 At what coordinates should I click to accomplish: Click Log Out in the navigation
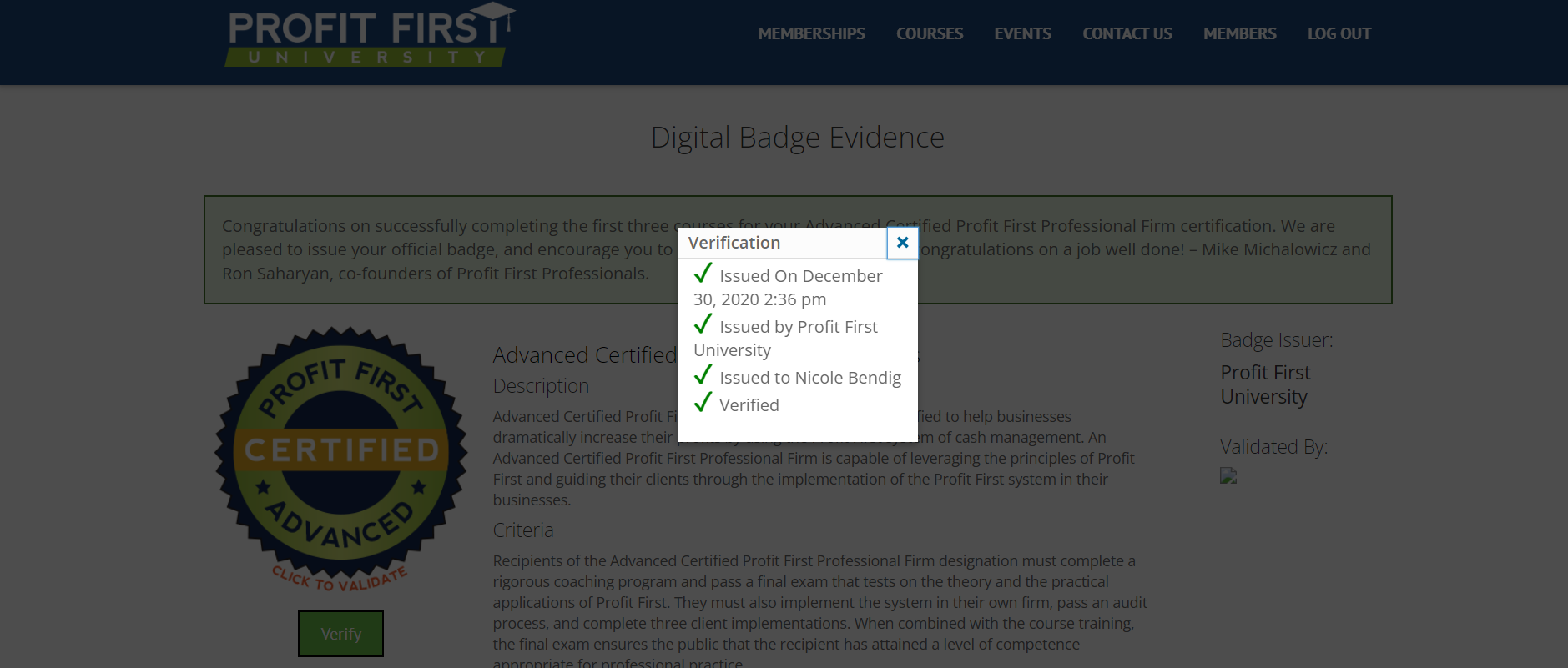[1339, 33]
